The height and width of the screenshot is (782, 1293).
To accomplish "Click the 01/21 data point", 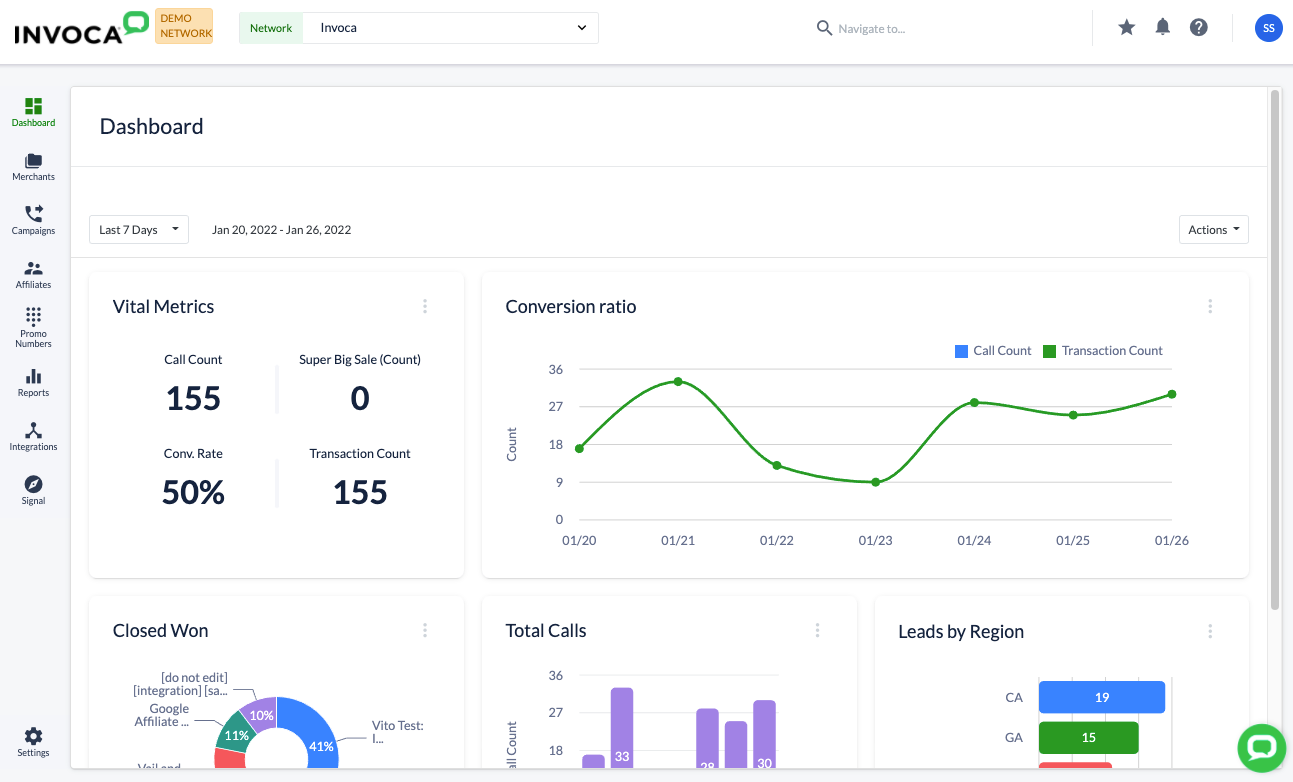I will (x=678, y=381).
